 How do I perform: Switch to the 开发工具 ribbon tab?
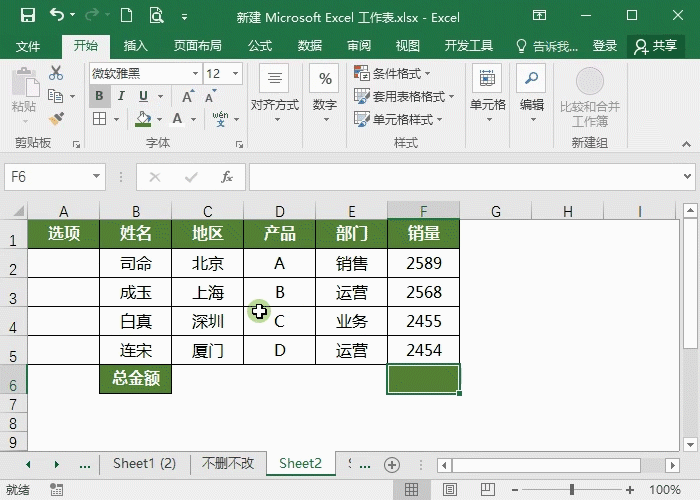[x=469, y=46]
